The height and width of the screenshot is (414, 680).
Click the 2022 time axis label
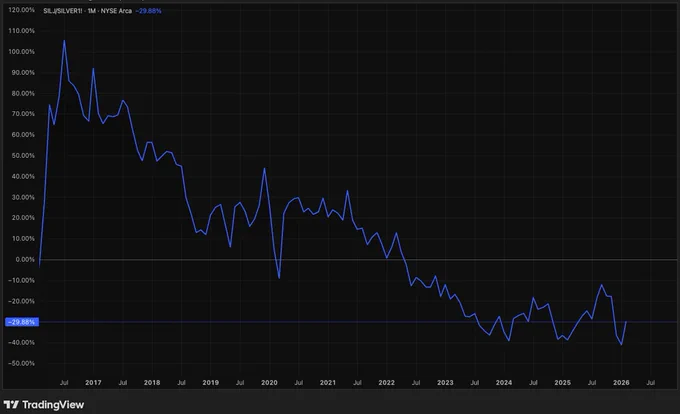[386, 382]
